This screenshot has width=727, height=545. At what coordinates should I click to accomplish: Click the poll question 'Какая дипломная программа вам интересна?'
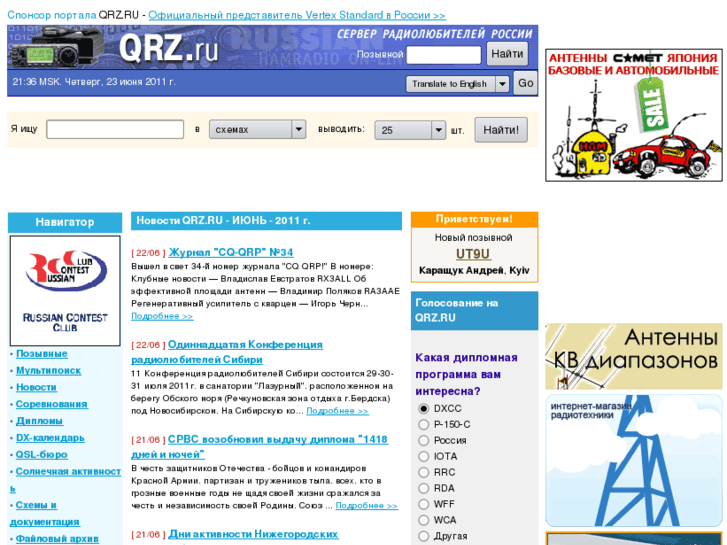(466, 374)
